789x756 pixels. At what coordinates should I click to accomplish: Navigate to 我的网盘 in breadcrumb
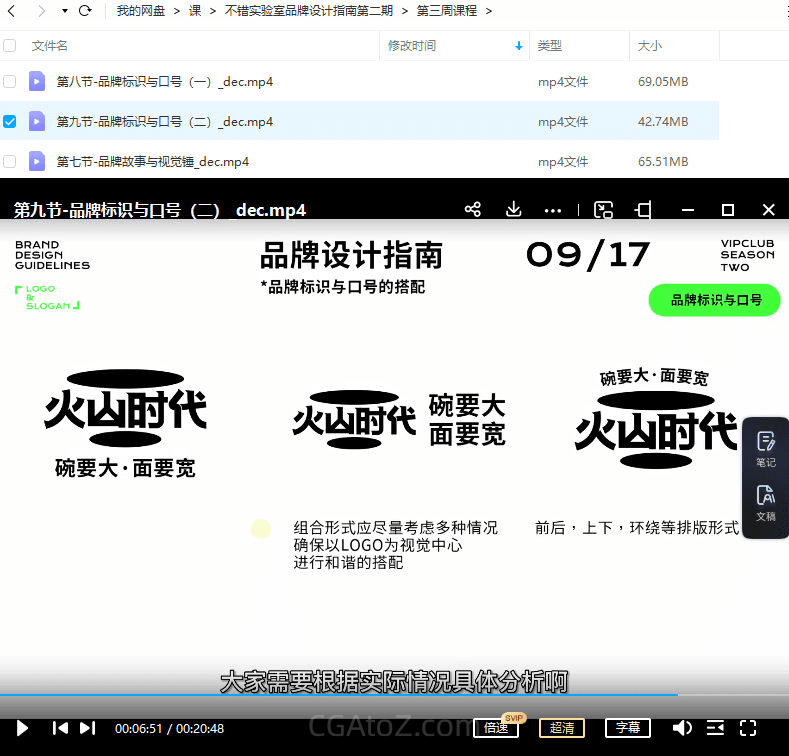coord(141,11)
